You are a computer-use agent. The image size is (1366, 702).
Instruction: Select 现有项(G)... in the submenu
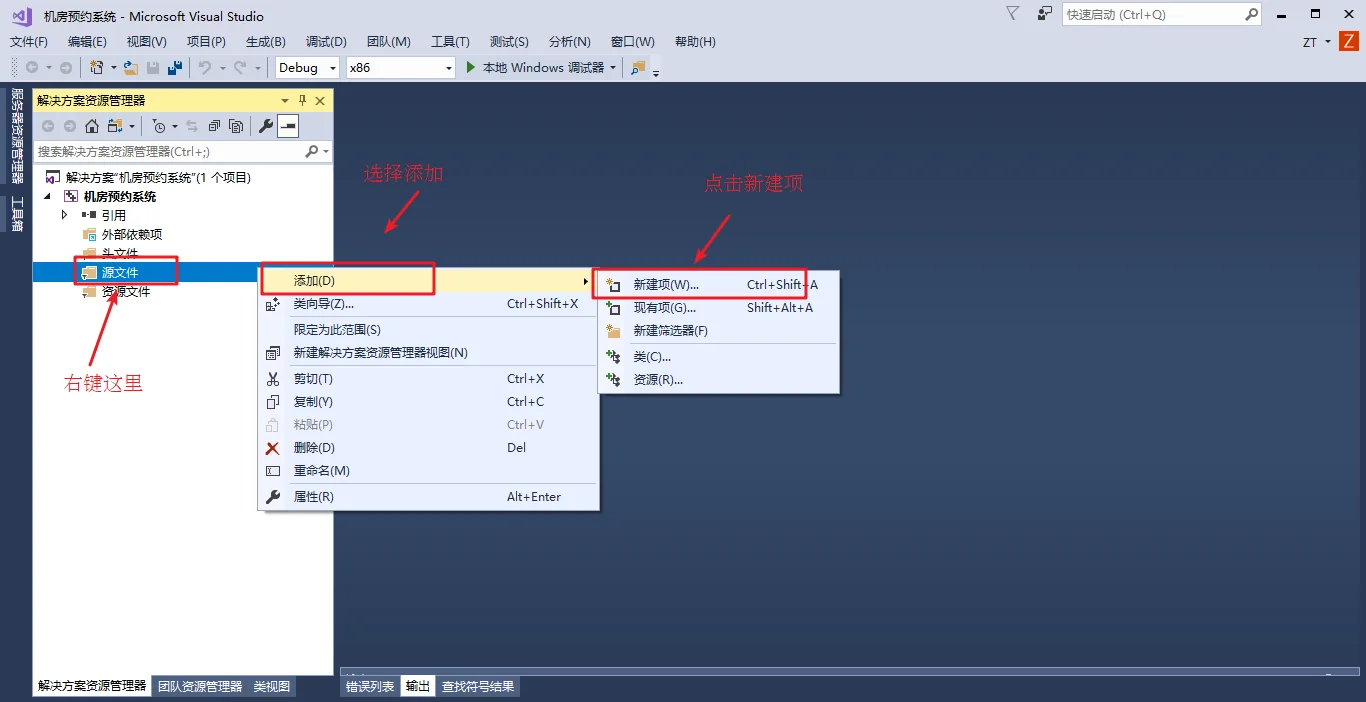[719, 308]
